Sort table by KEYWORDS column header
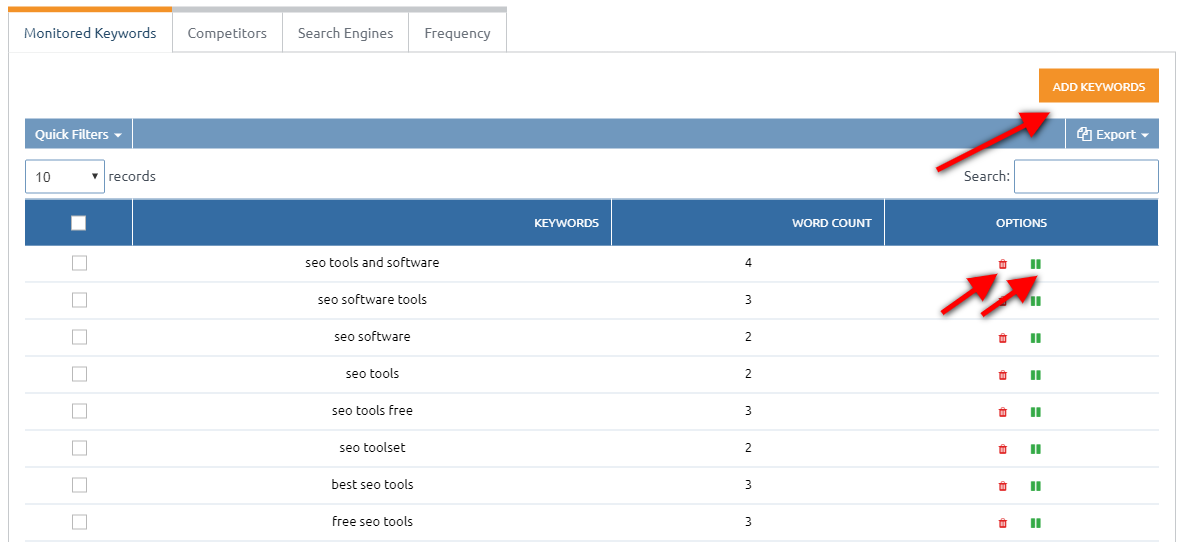The height and width of the screenshot is (542, 1186). [x=371, y=223]
